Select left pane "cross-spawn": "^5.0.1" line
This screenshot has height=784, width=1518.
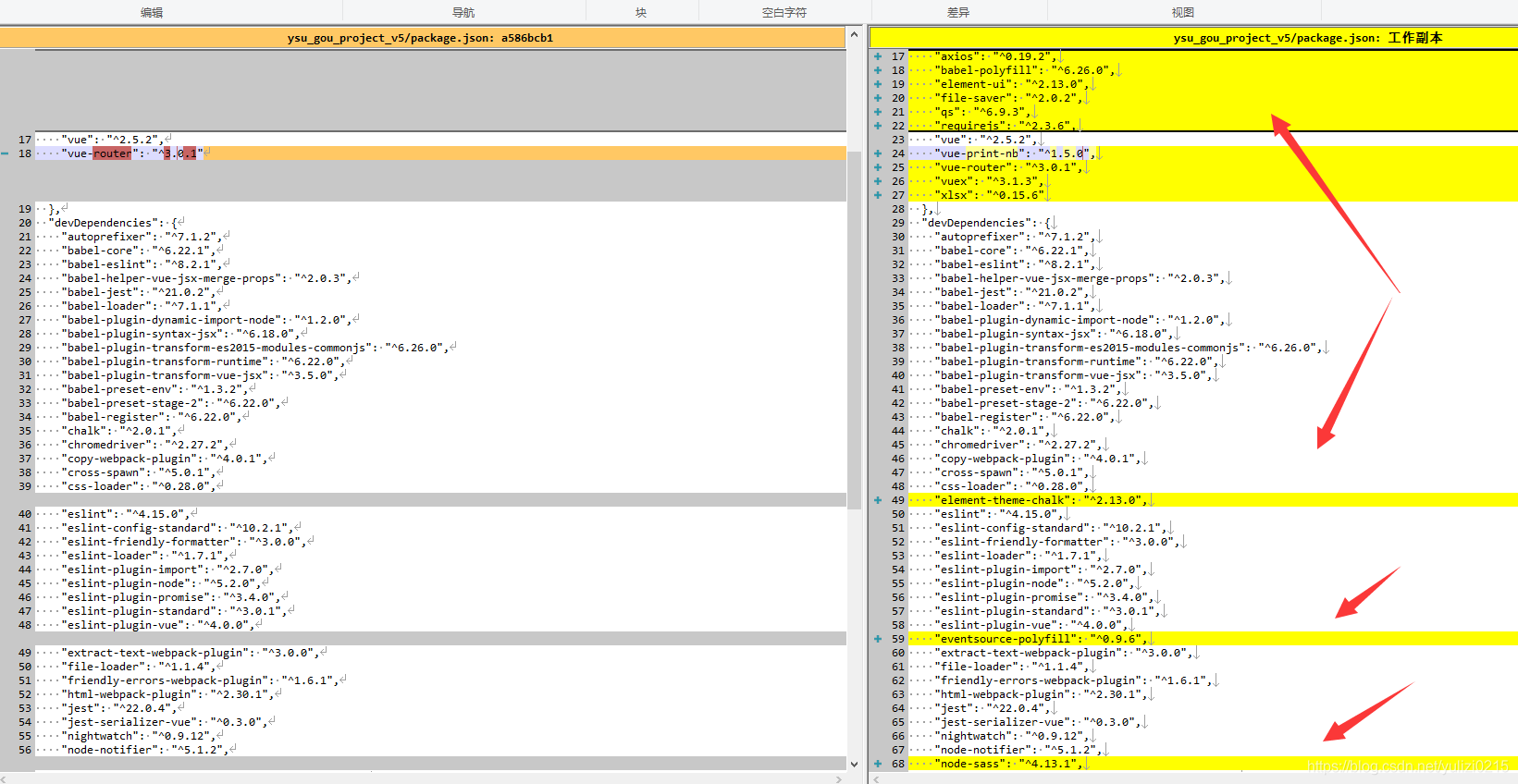click(x=440, y=472)
